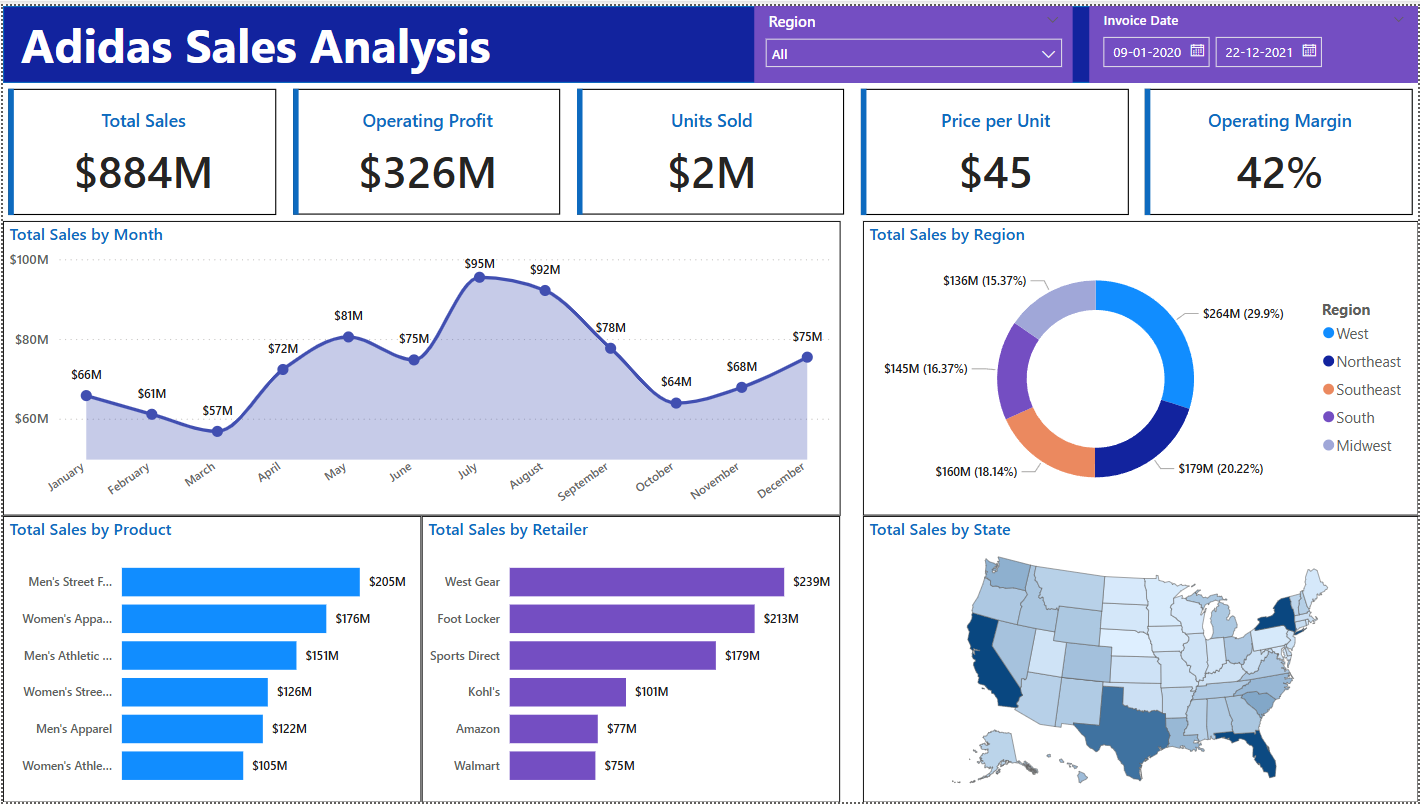
Task: Click the Men's Athletic $151M bar
Action: tap(209, 656)
